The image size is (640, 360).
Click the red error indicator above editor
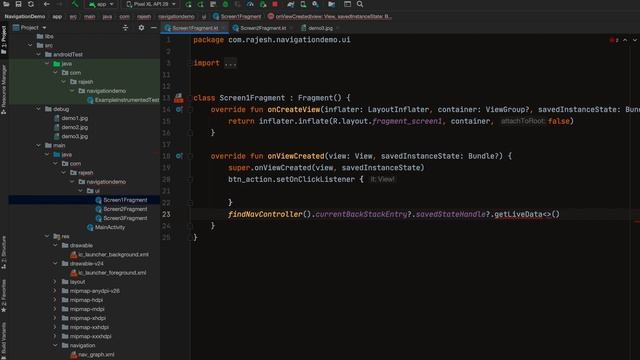point(614,40)
